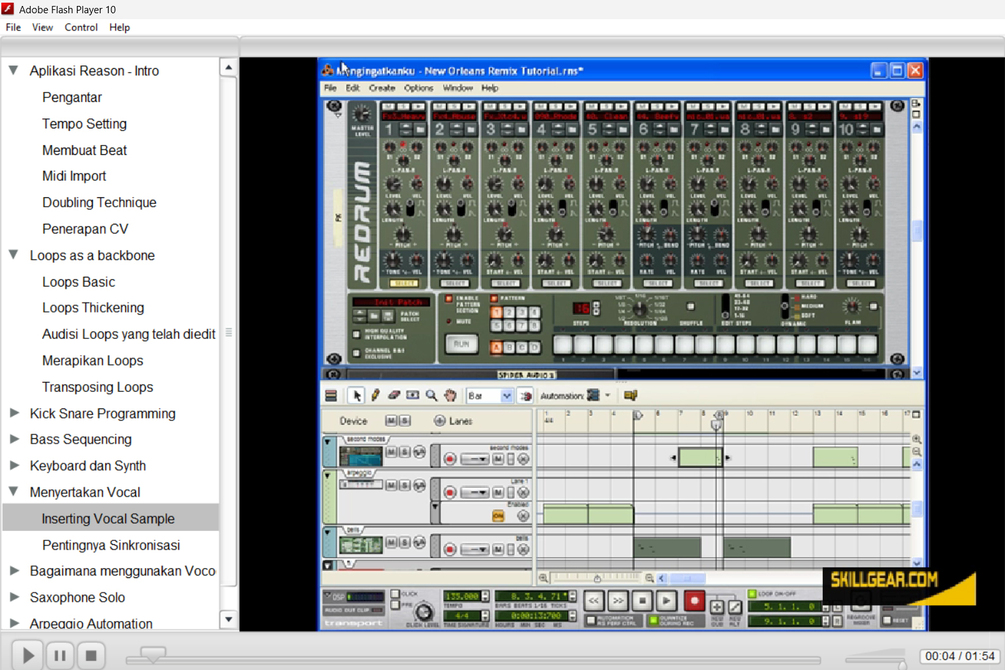The width and height of the screenshot is (1005, 670).
Task: Toggle Enable Pattern Section in Redrum
Action: (449, 299)
